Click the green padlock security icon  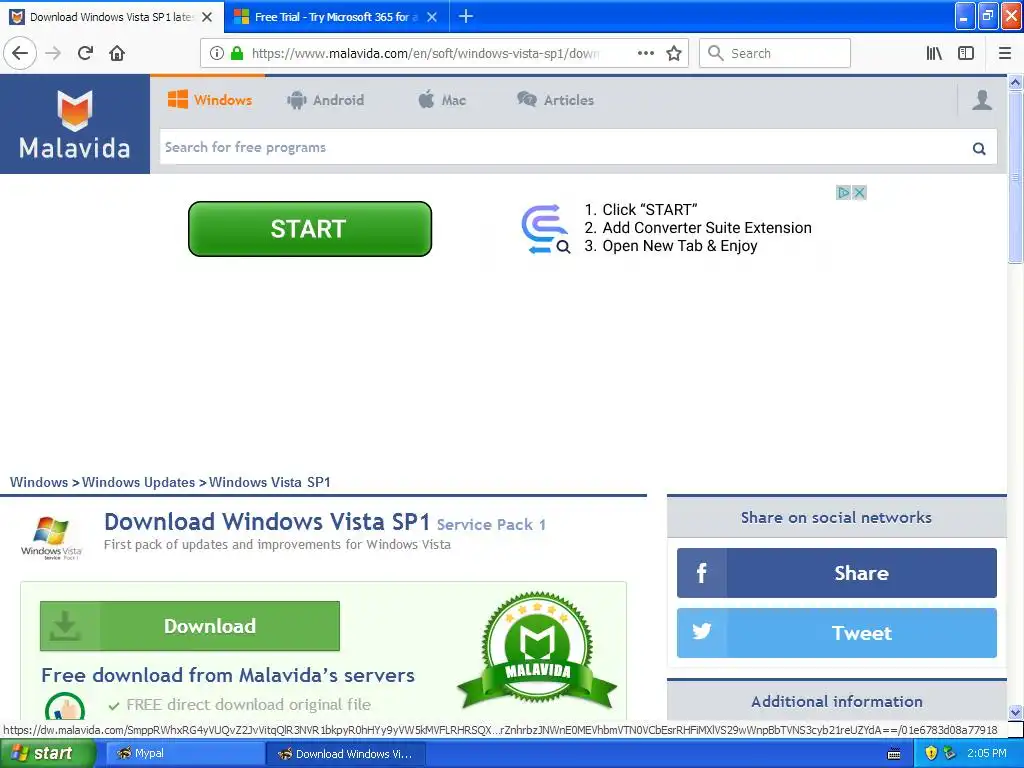click(237, 53)
